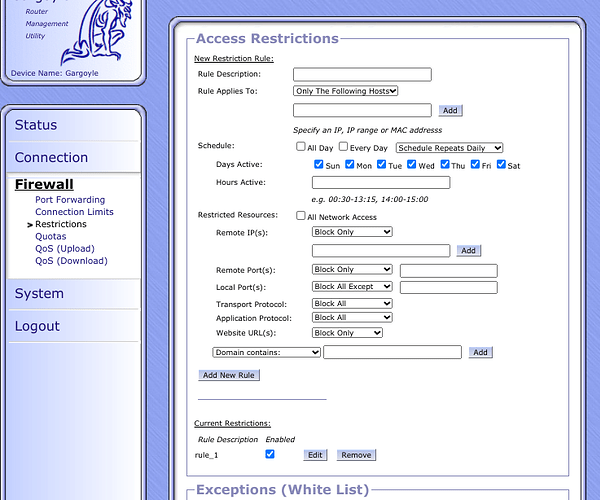The width and height of the screenshot is (600, 500).
Task: Edit the rule_1 restriction
Action: click(x=315, y=455)
